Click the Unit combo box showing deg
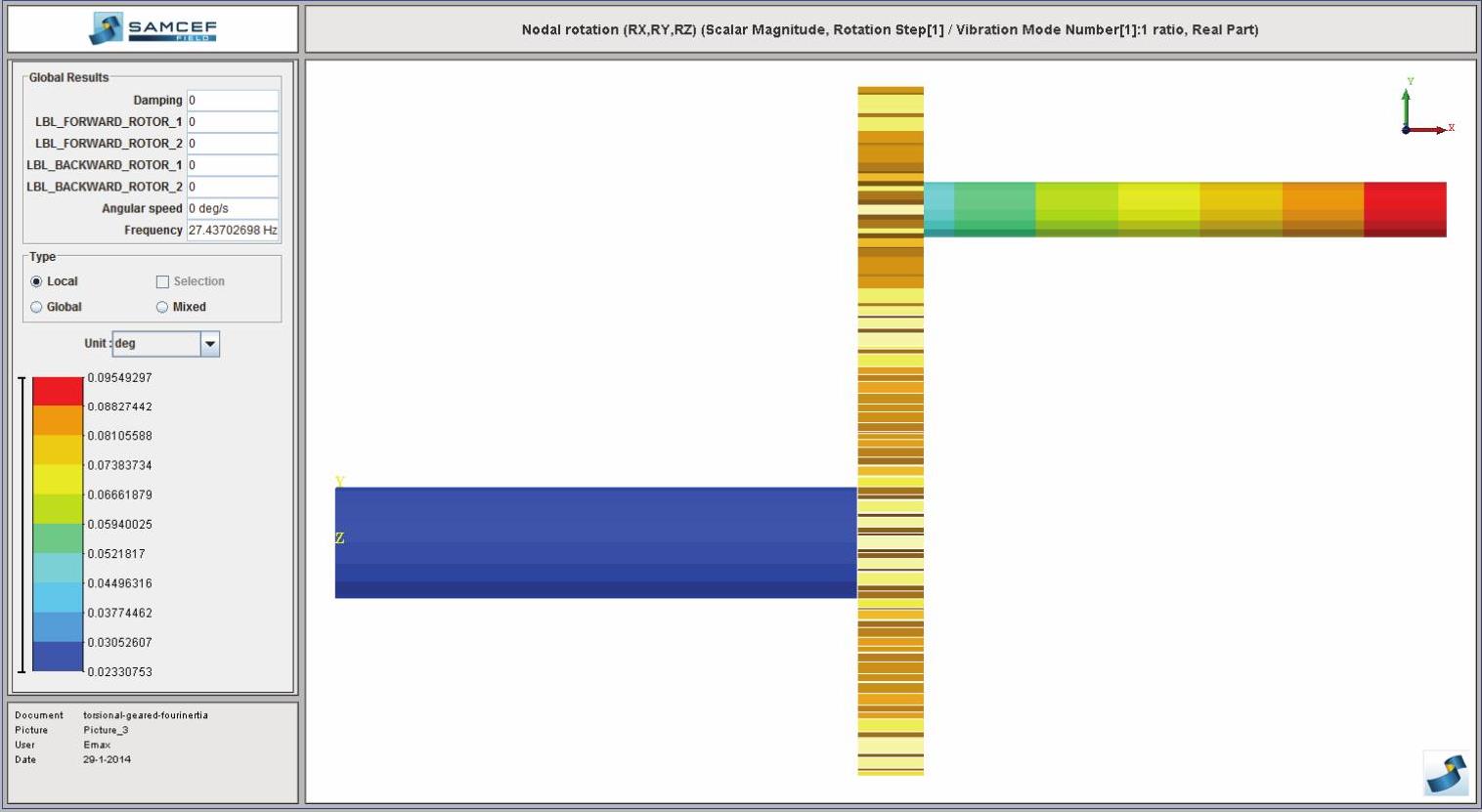The height and width of the screenshot is (812, 1482). coord(156,344)
